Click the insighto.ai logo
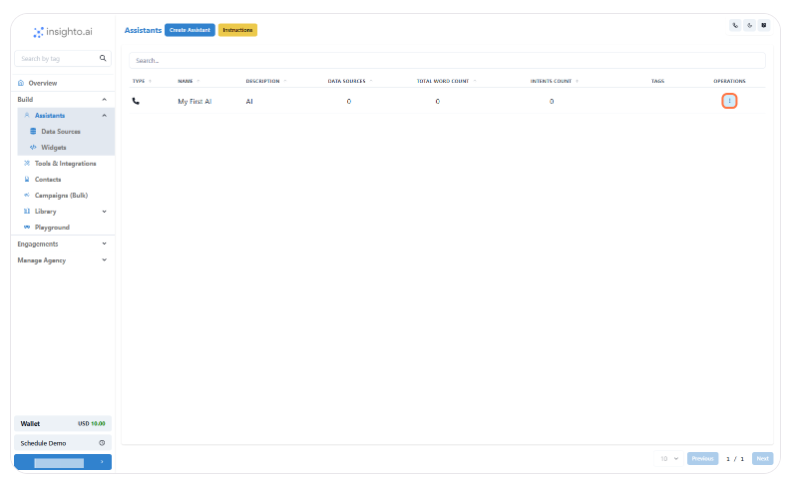 pyautogui.click(x=63, y=32)
